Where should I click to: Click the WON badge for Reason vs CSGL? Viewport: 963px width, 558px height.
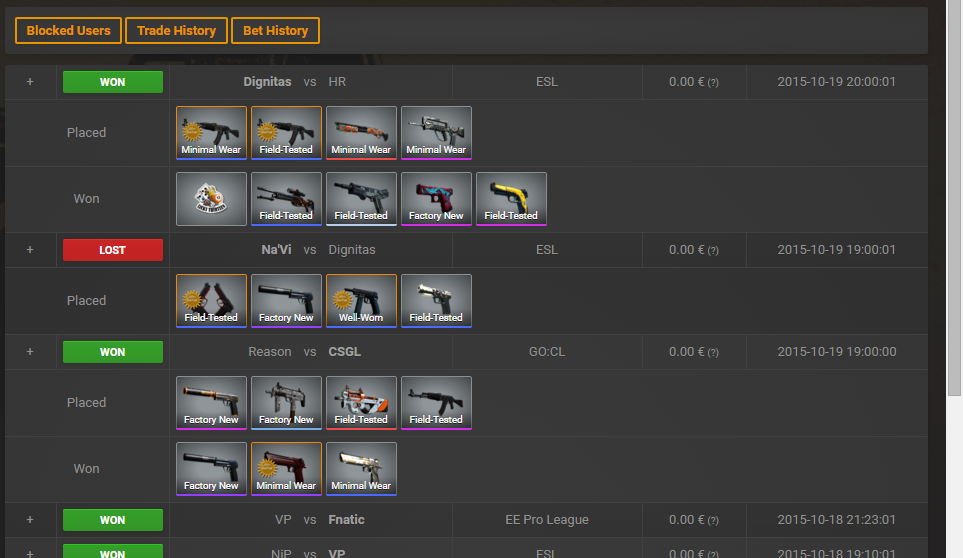[113, 352]
